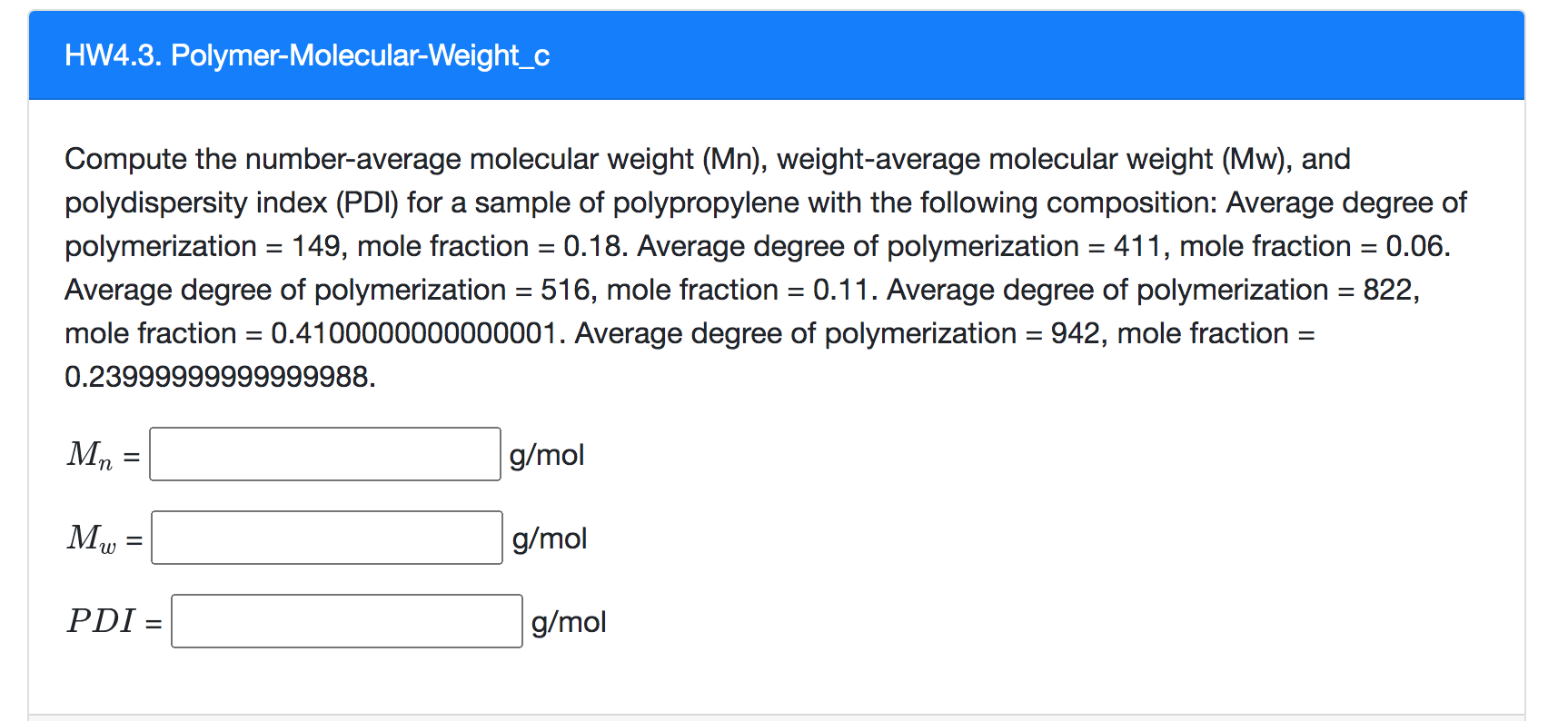Screen dimensions: 1568x721
Task: Click the Mn answer input field
Action: (324, 454)
